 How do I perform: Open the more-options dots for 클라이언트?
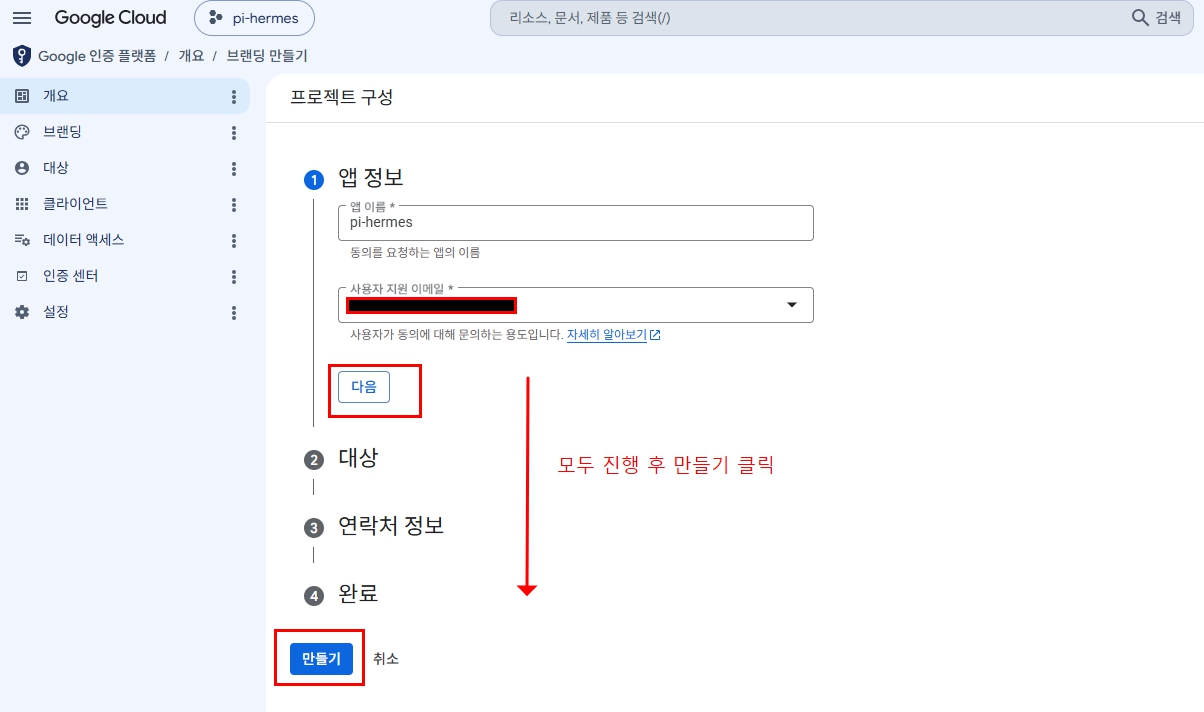tap(234, 204)
